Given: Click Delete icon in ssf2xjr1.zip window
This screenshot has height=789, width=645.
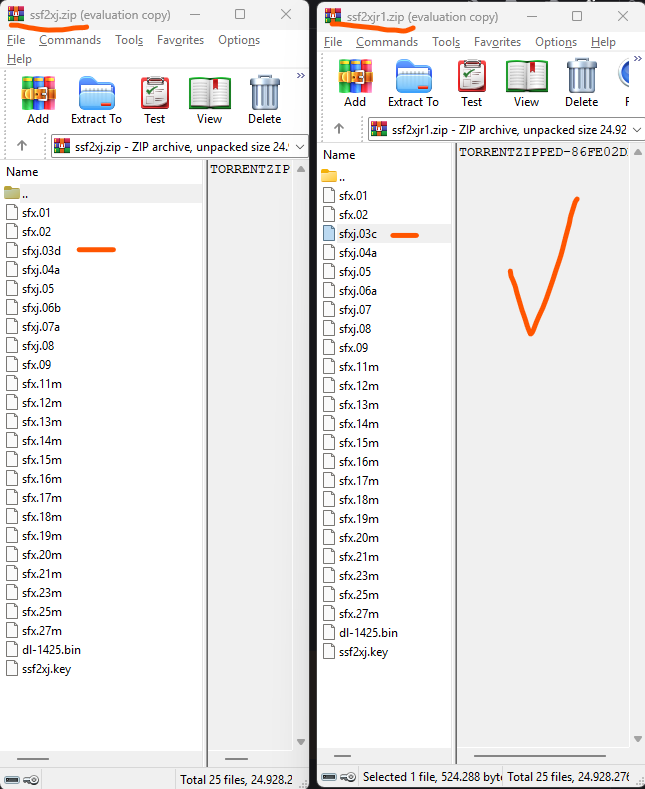Looking at the screenshot, I should point(582,83).
